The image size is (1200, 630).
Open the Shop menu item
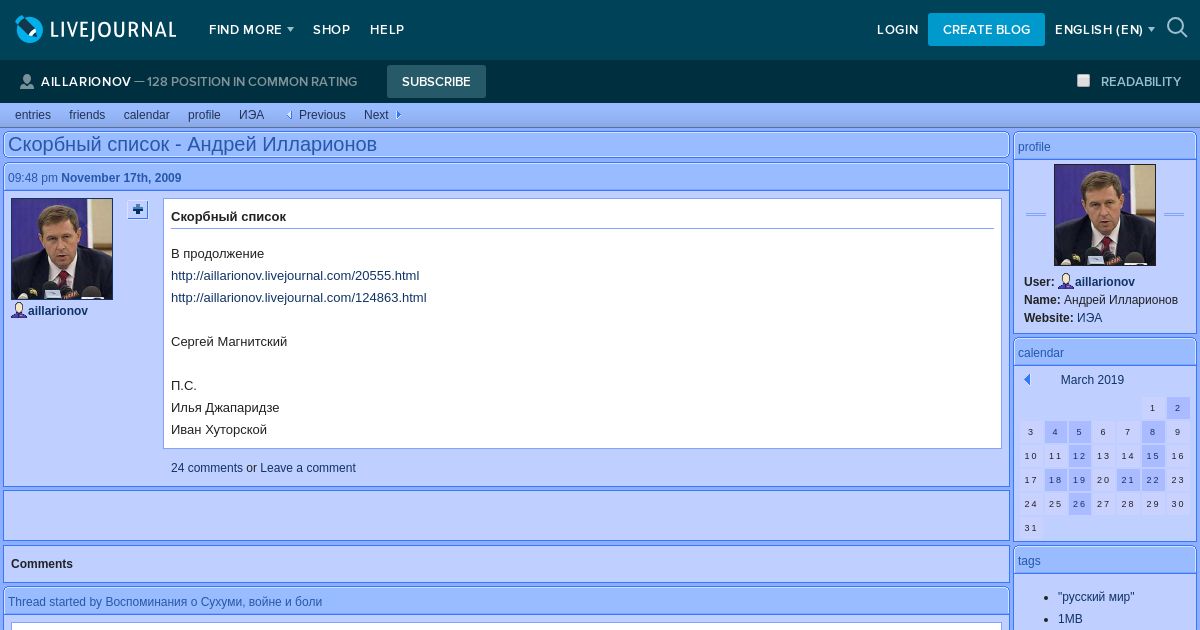pyautogui.click(x=331, y=30)
